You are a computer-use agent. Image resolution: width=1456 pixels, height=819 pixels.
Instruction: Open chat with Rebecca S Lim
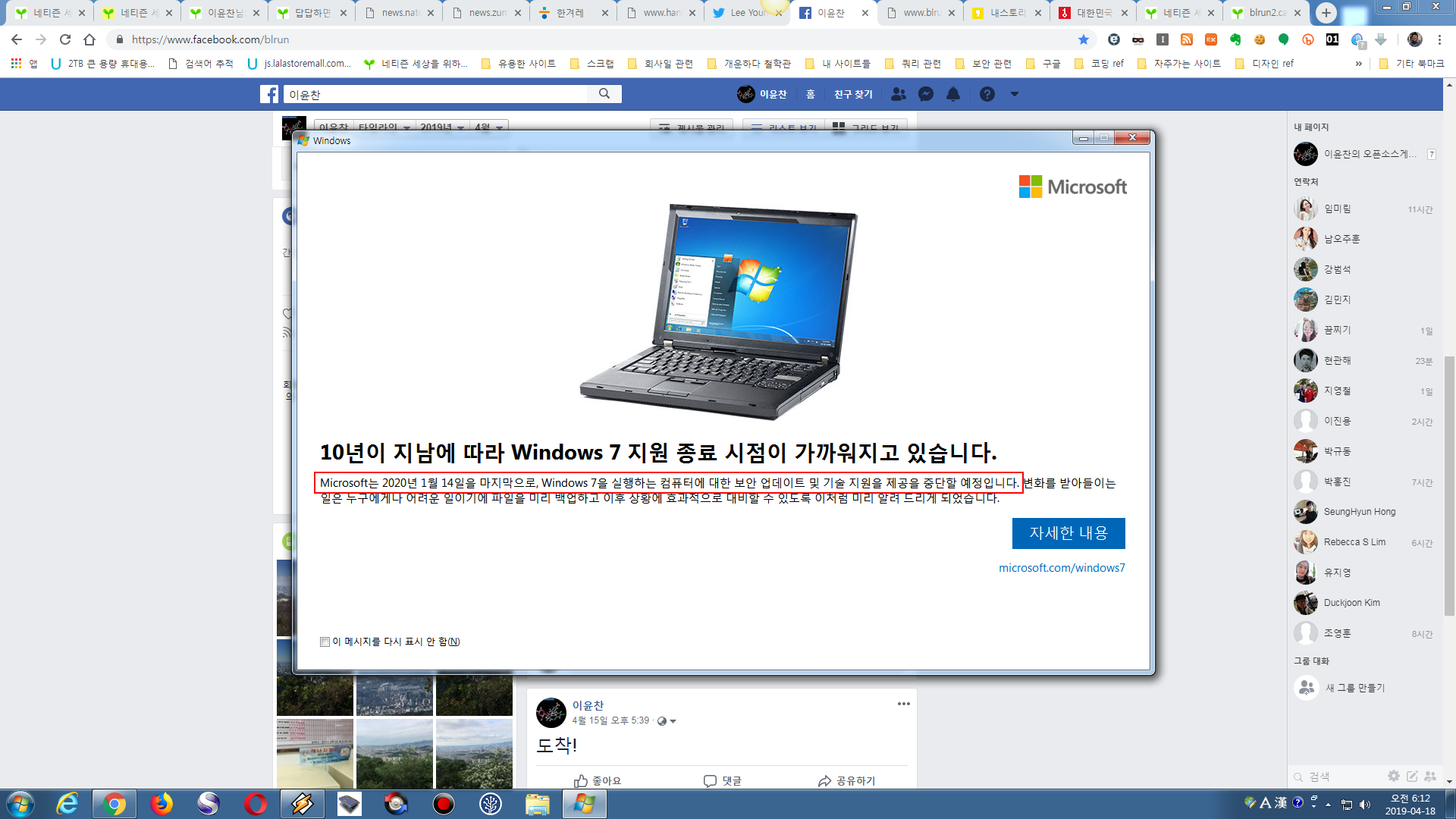click(1363, 542)
